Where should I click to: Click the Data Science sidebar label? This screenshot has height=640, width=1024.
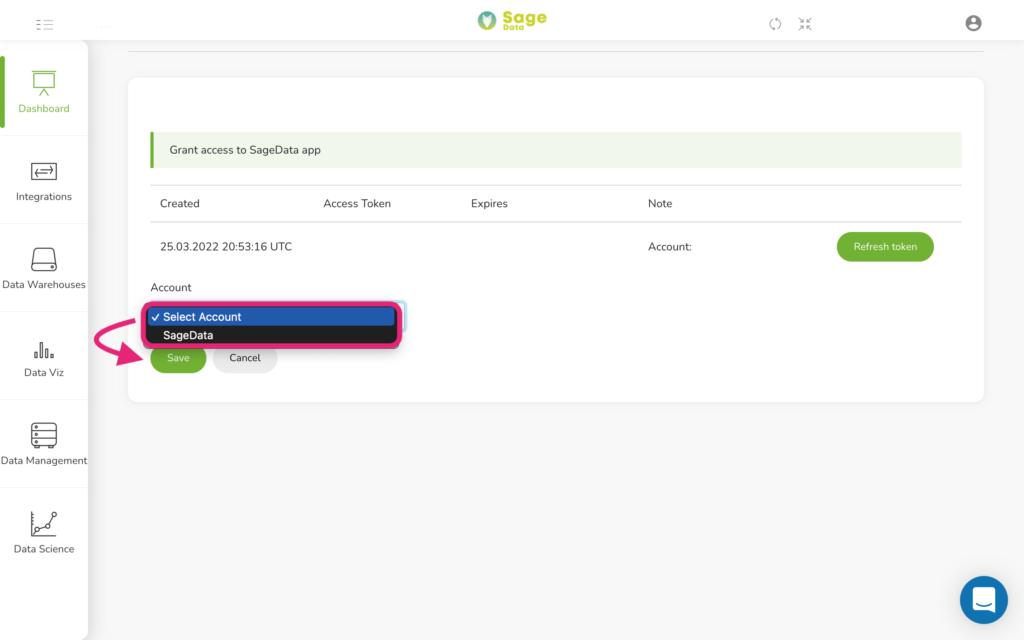[44, 549]
